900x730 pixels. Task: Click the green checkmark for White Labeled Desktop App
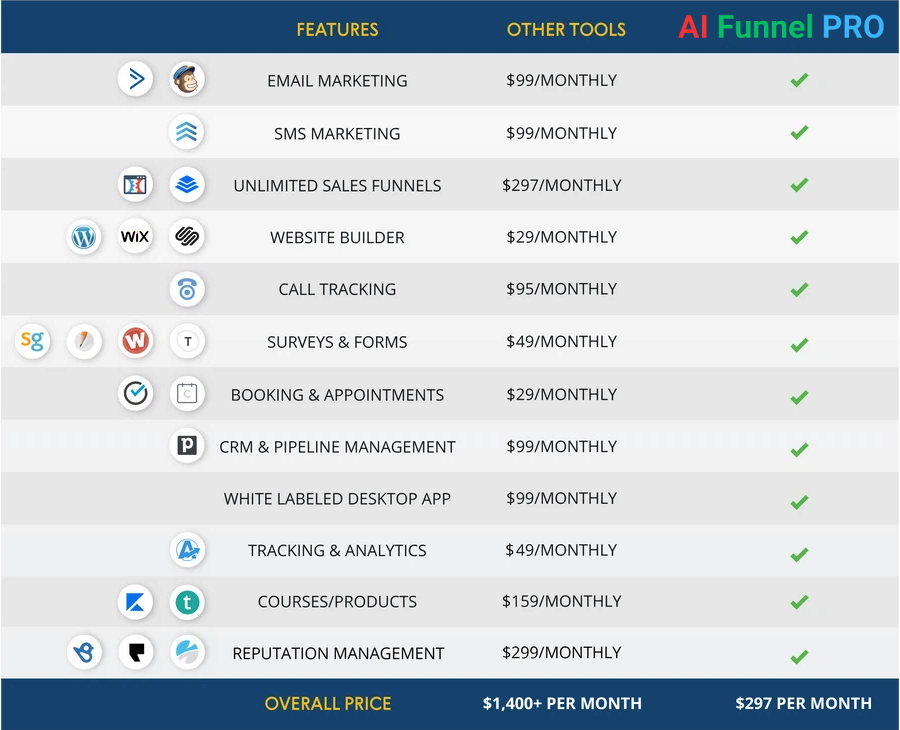click(x=799, y=502)
